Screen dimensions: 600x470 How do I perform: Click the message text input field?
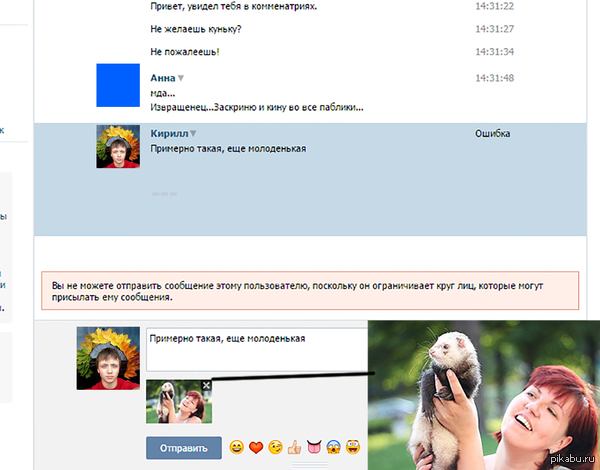[x=255, y=350]
